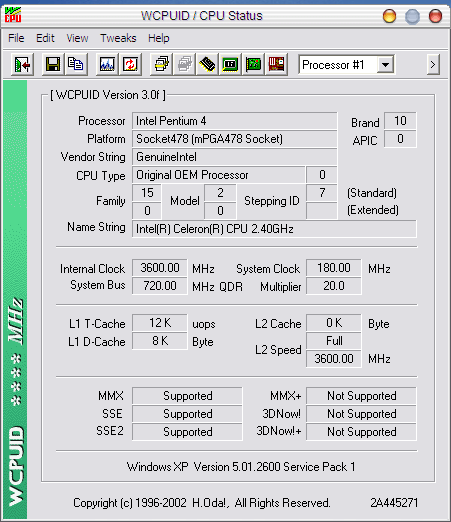
Task: Open the real-time clock graph icon
Action: [107, 64]
